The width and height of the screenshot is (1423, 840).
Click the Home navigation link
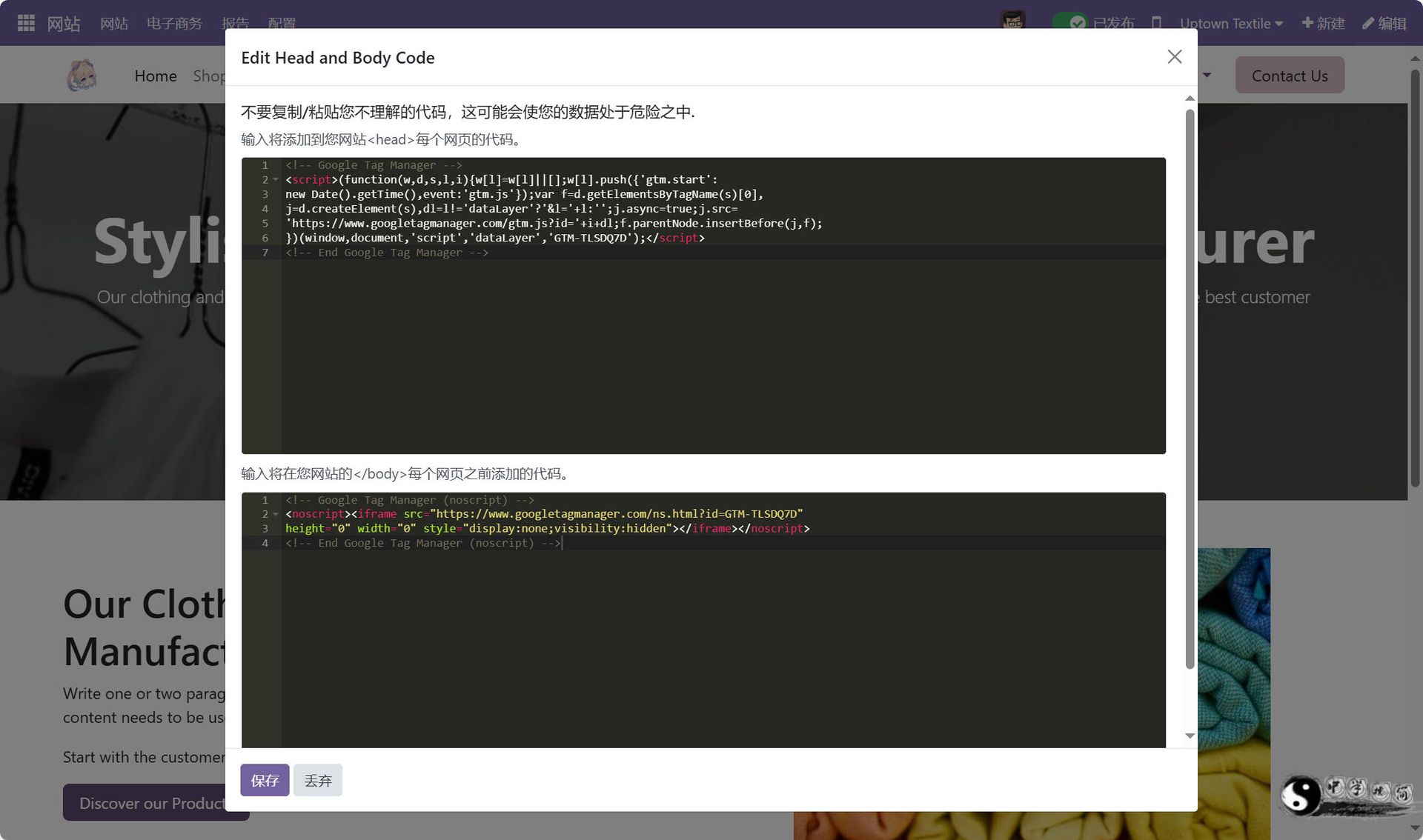click(x=156, y=76)
